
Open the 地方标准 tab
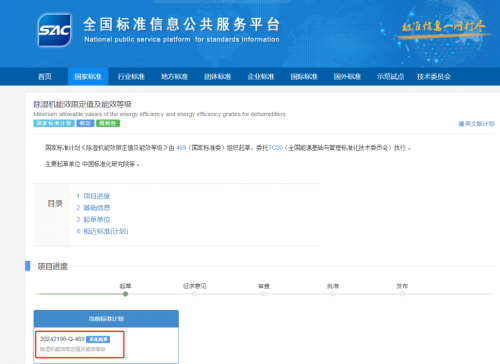[174, 77]
